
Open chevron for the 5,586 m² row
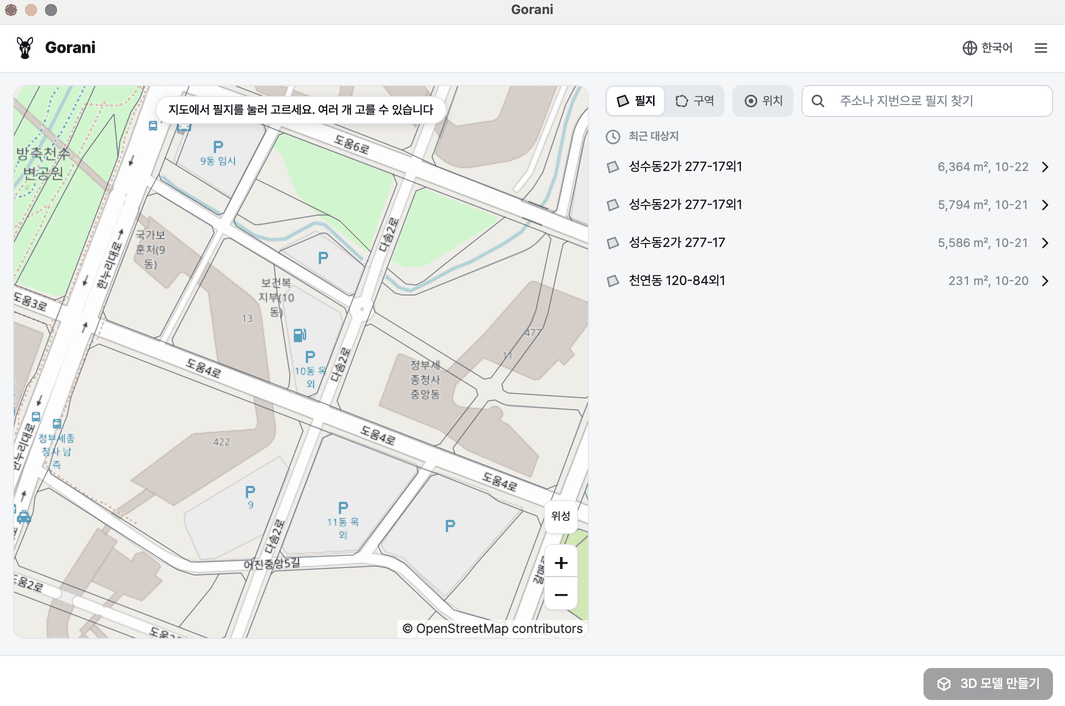[x=1045, y=243]
